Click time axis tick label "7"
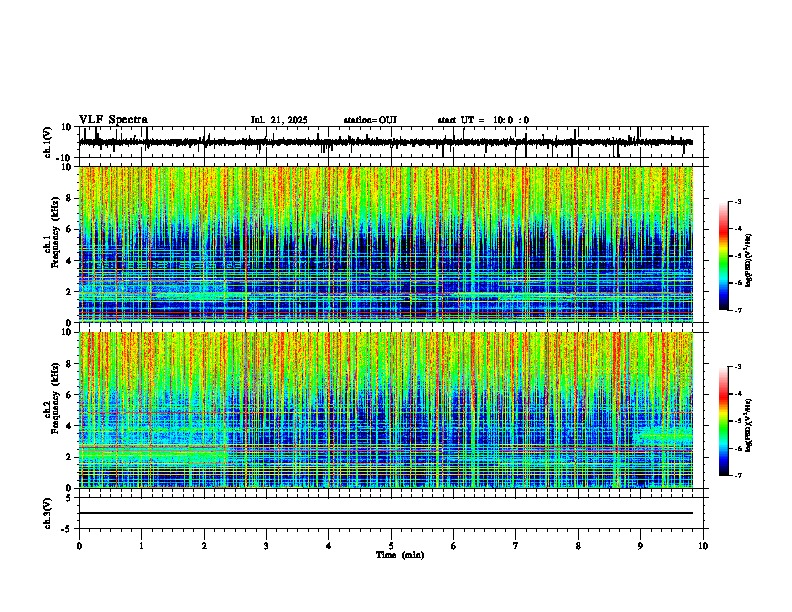The height and width of the screenshot is (612, 792). (x=516, y=546)
